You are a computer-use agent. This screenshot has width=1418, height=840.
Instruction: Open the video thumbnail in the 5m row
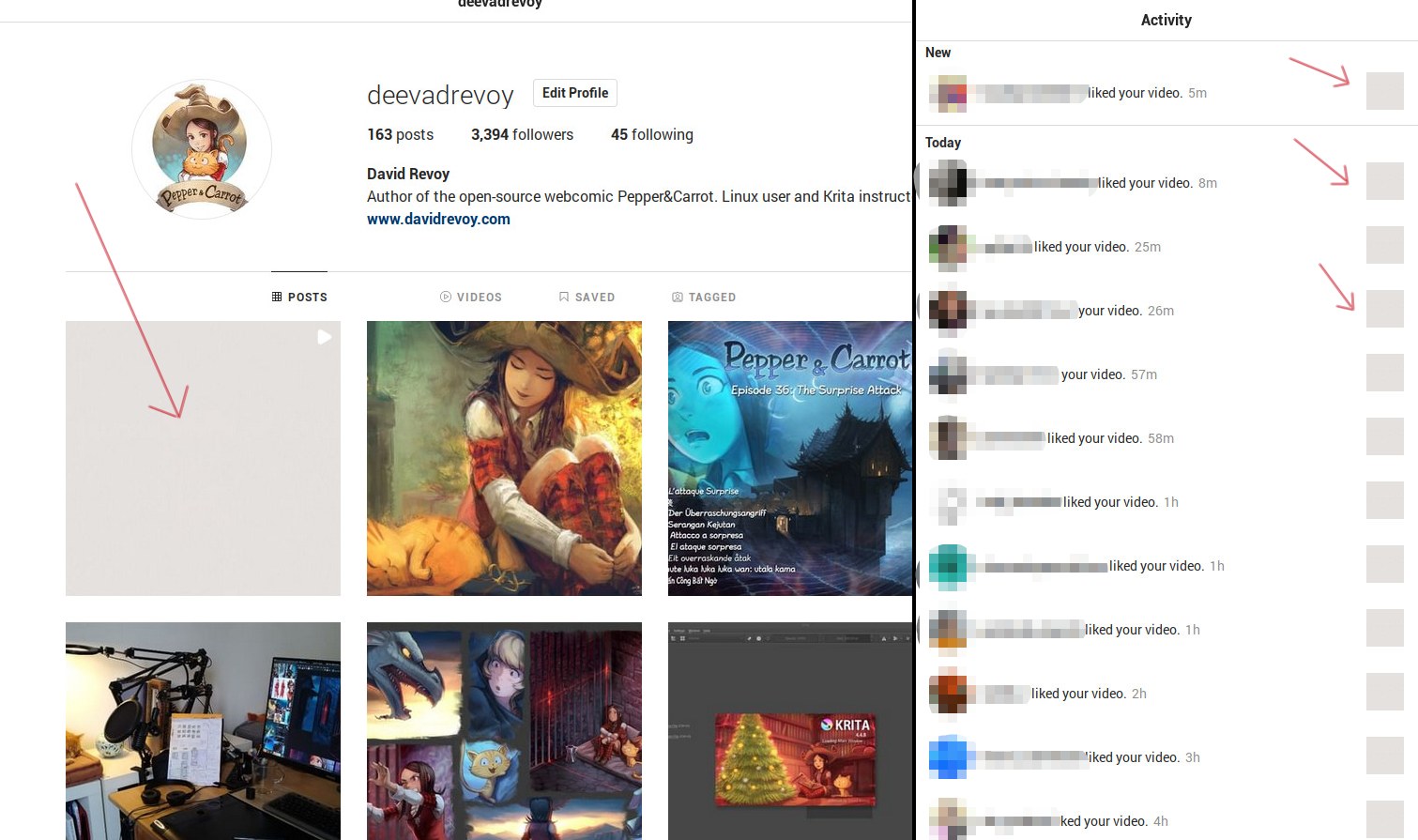click(x=1384, y=91)
